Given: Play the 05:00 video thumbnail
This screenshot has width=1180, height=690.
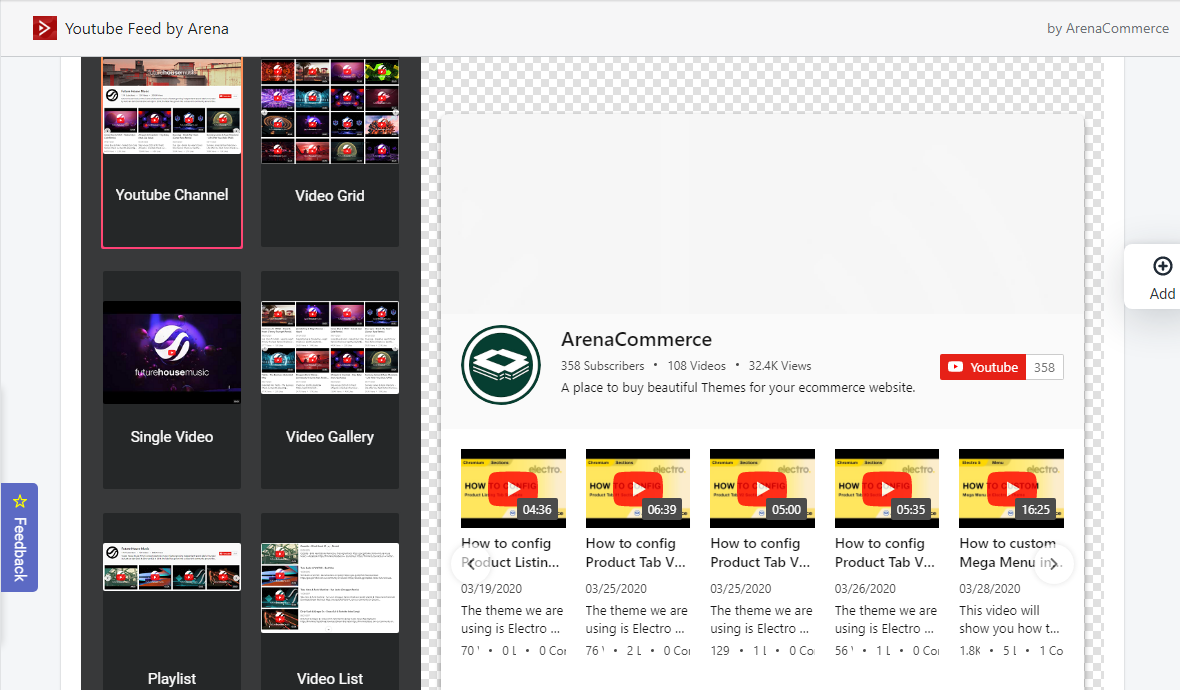Looking at the screenshot, I should (762, 488).
